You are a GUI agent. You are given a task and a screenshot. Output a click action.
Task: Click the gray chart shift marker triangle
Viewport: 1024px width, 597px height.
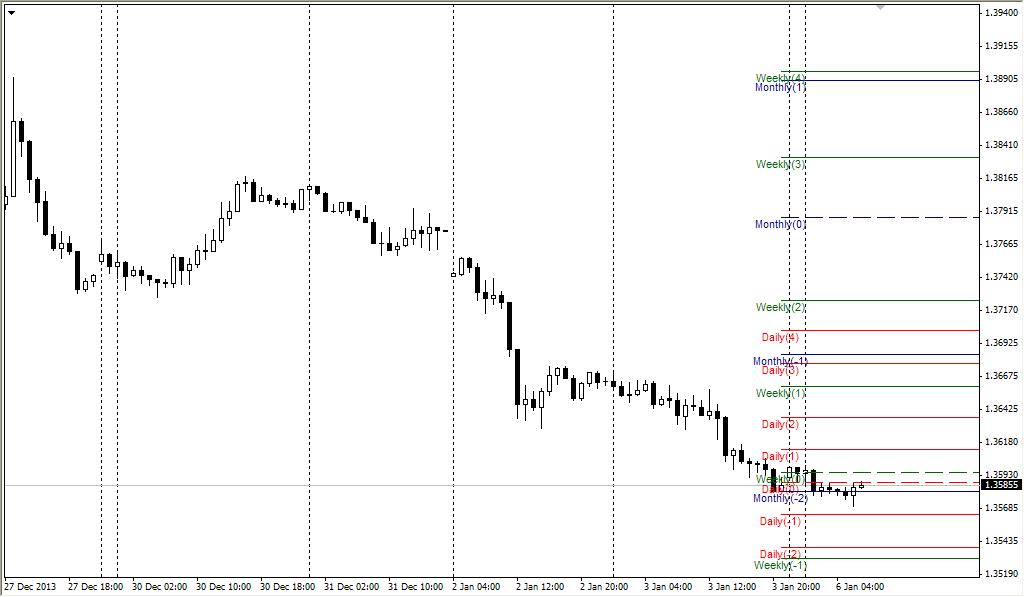tap(880, 7)
